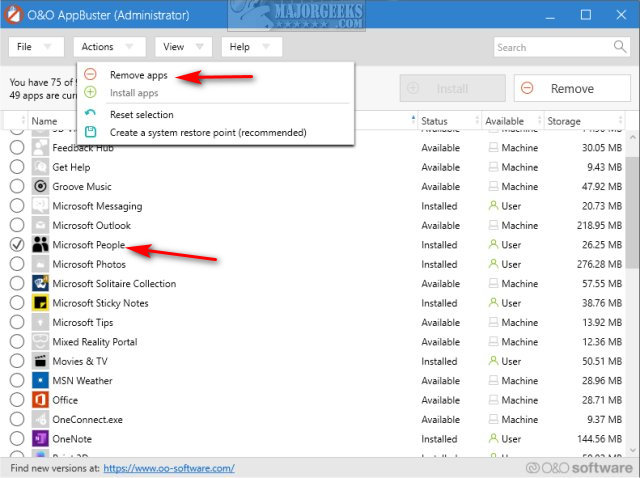The height and width of the screenshot is (478, 640).
Task: Click the Movies & TV clapperboard icon
Action: pos(40,361)
